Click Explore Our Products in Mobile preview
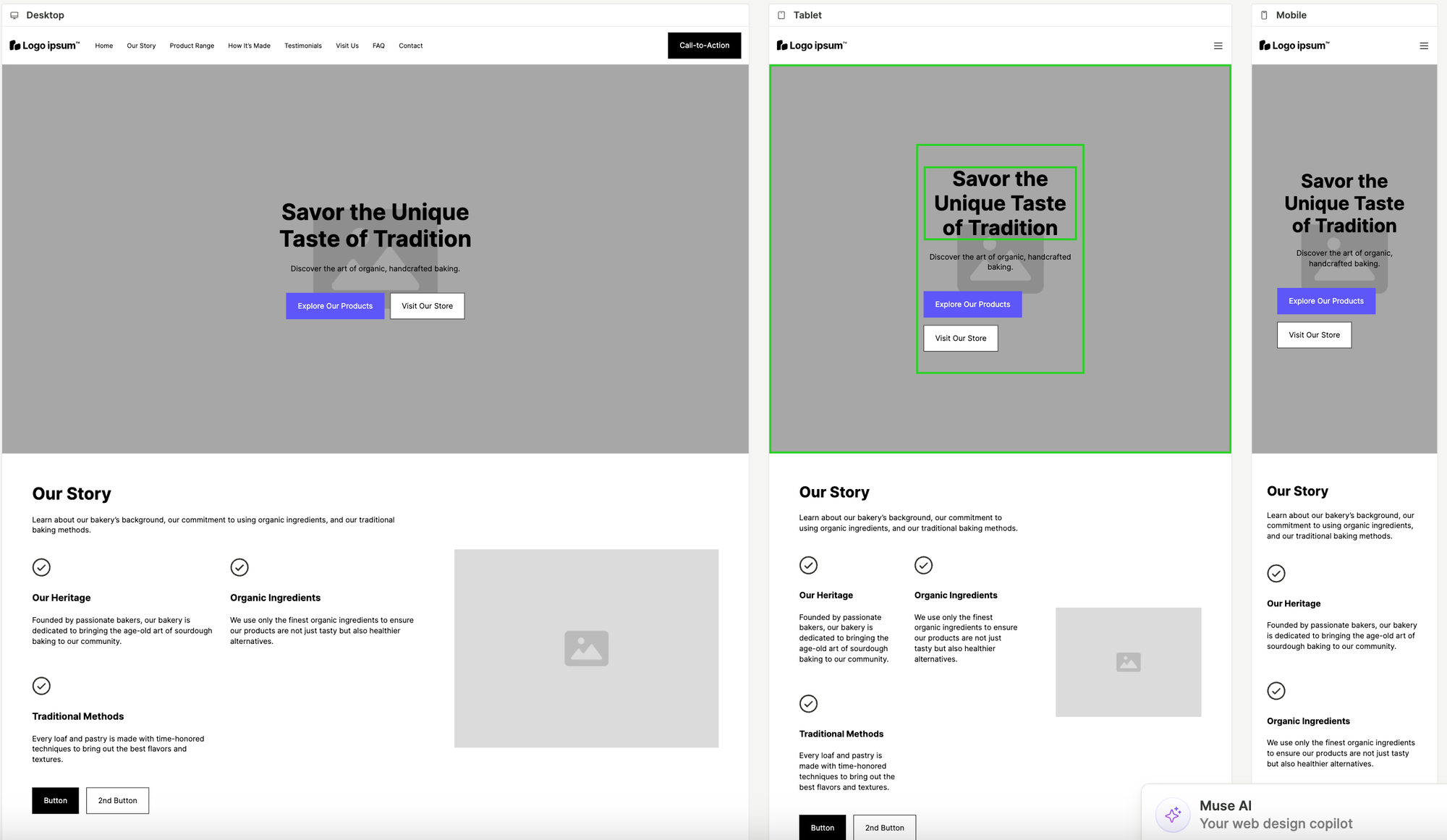Viewport: 1447px width, 840px height. (1326, 301)
